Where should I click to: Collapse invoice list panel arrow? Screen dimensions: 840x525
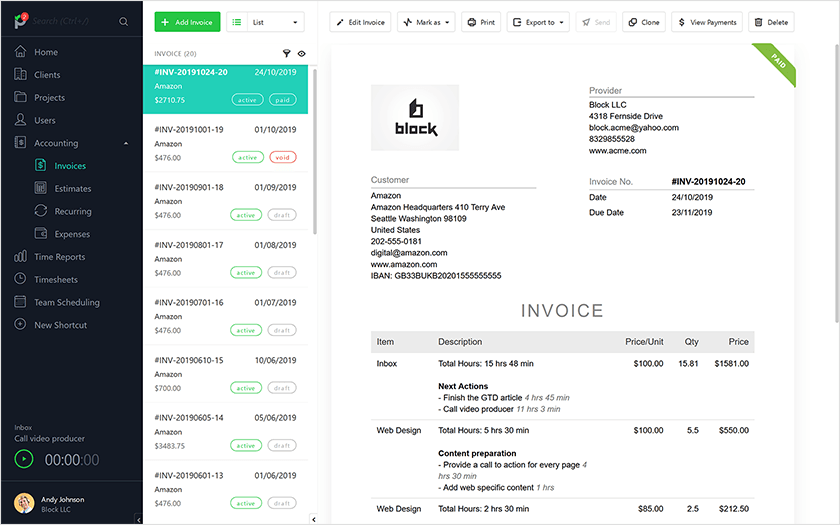pyautogui.click(x=313, y=519)
